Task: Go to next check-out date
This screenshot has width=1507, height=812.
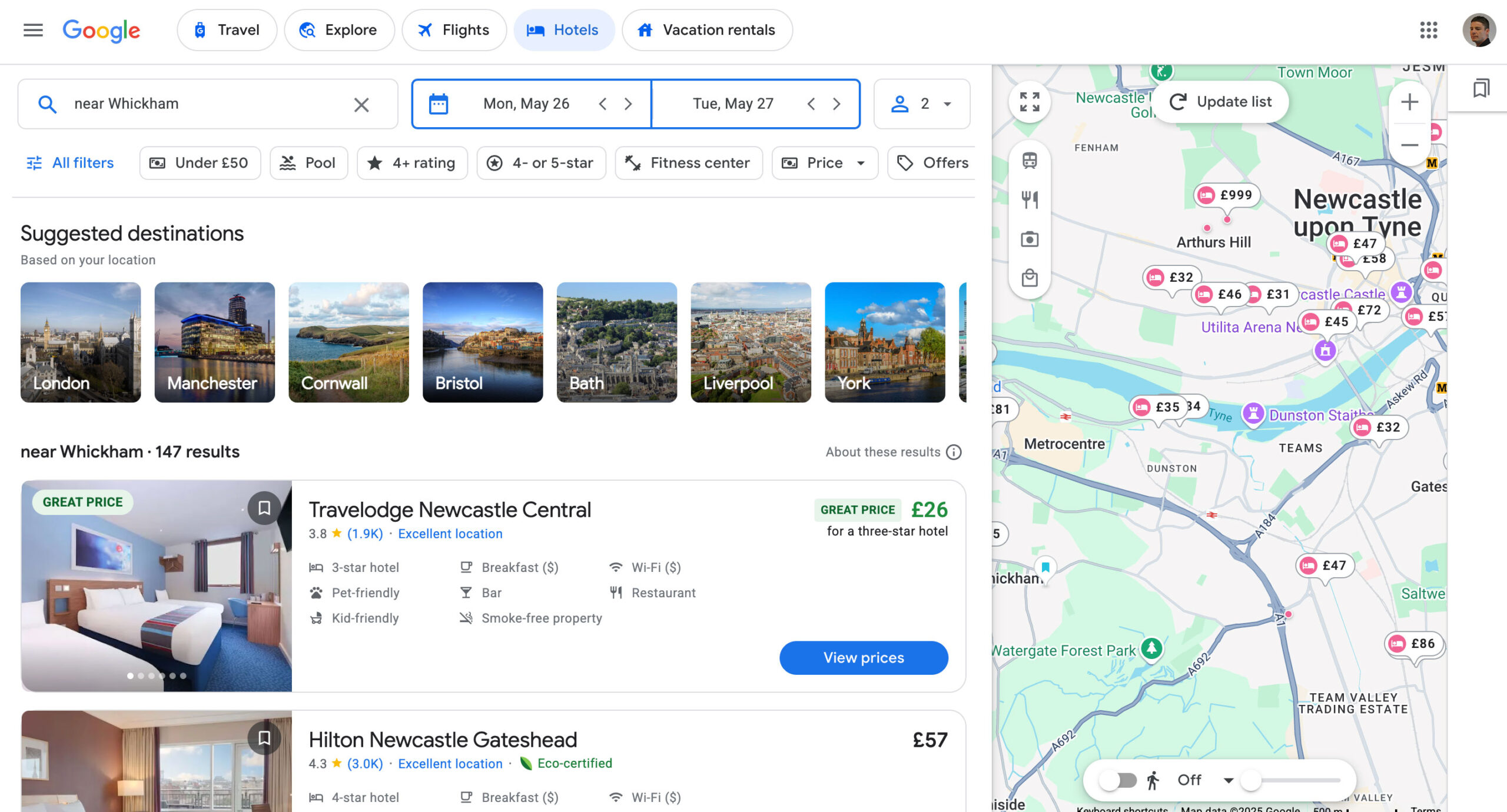Action: [x=837, y=104]
